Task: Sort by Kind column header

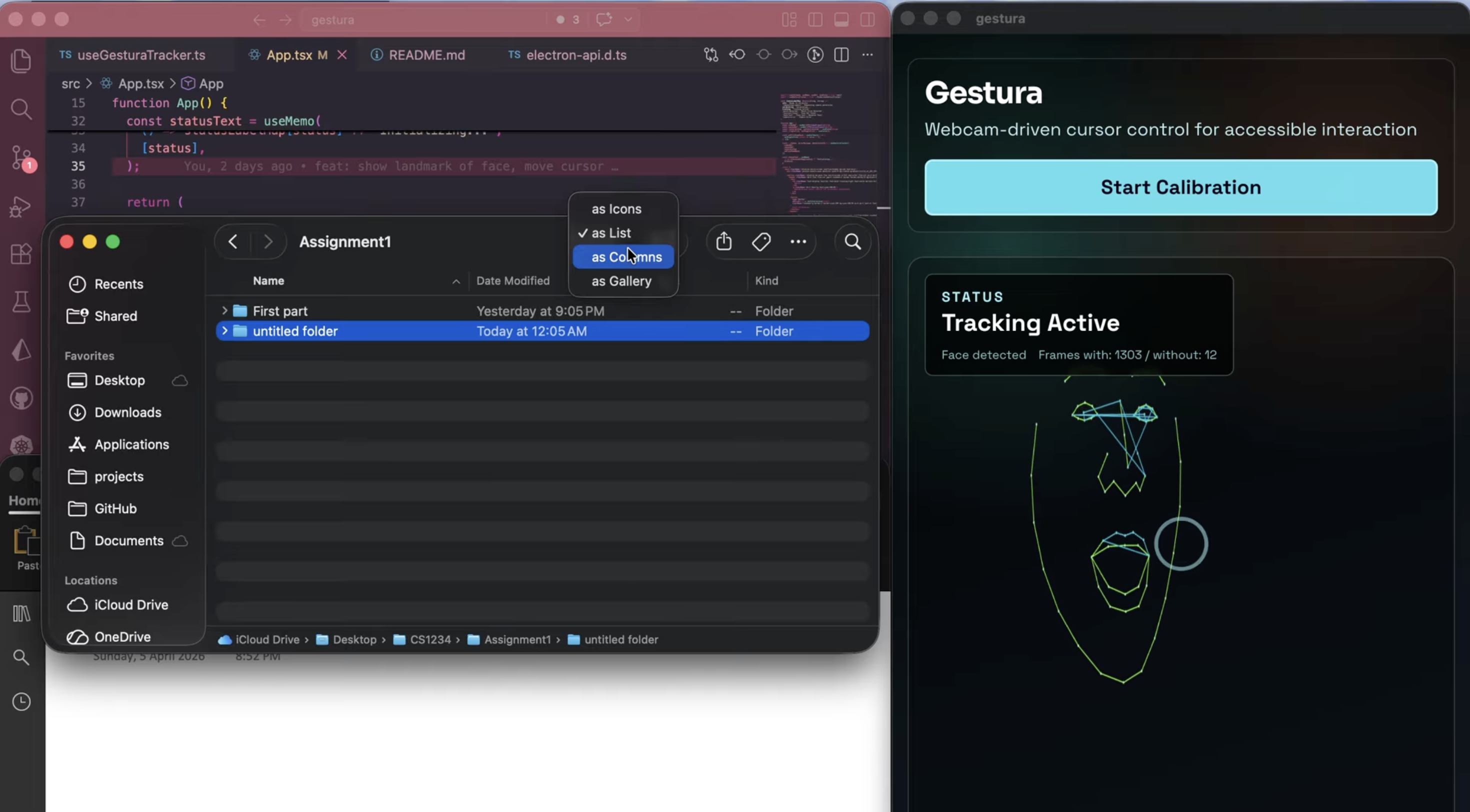Action: point(766,280)
